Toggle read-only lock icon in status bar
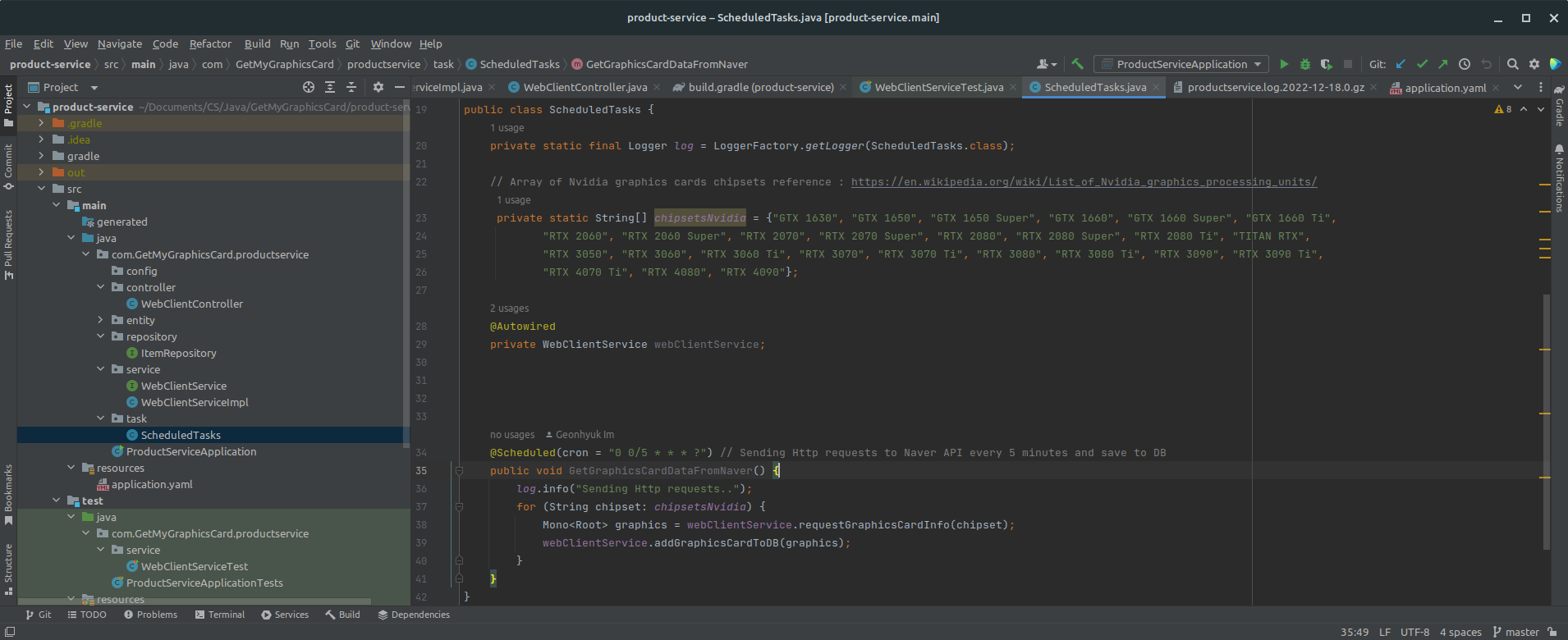This screenshot has height=640, width=1568. tap(1552, 632)
